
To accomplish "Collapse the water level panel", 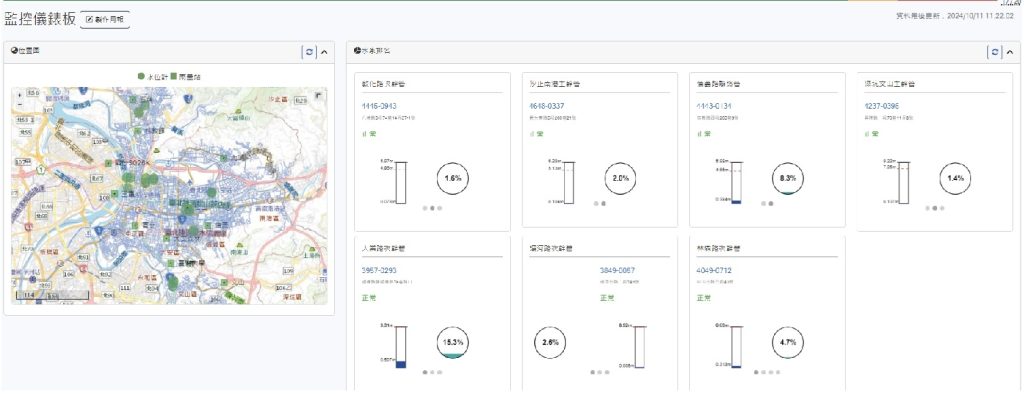I will click(1010, 52).
